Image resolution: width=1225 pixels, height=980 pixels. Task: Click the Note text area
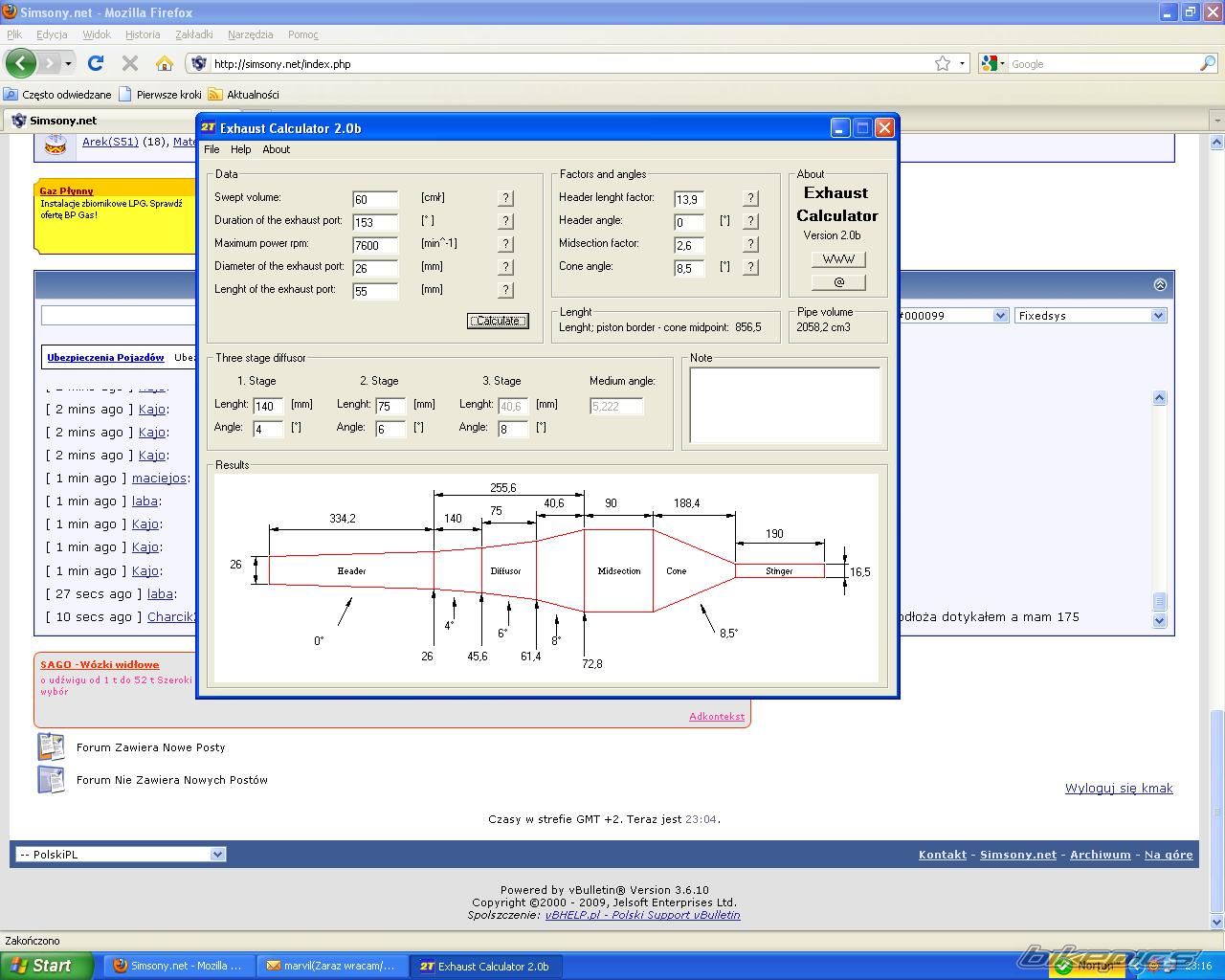pyautogui.click(x=785, y=406)
